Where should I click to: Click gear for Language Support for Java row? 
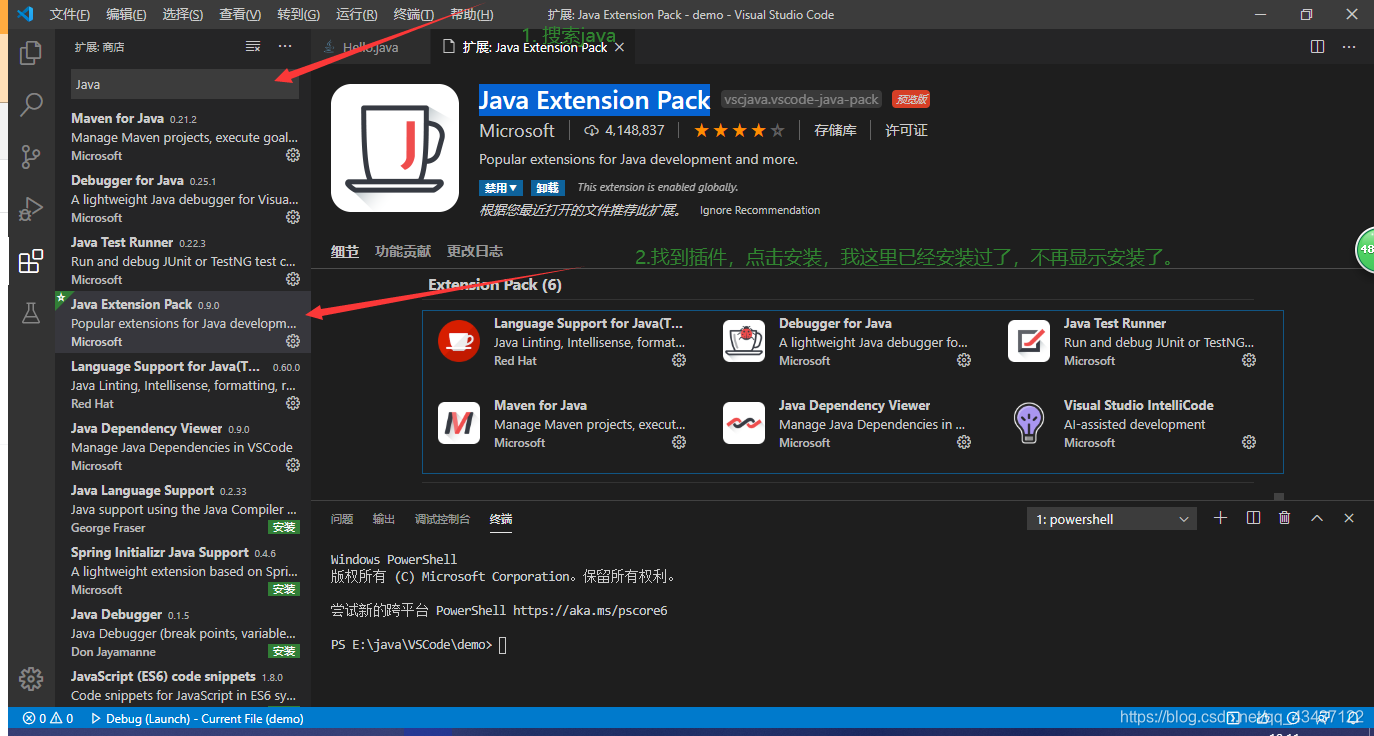click(x=293, y=403)
